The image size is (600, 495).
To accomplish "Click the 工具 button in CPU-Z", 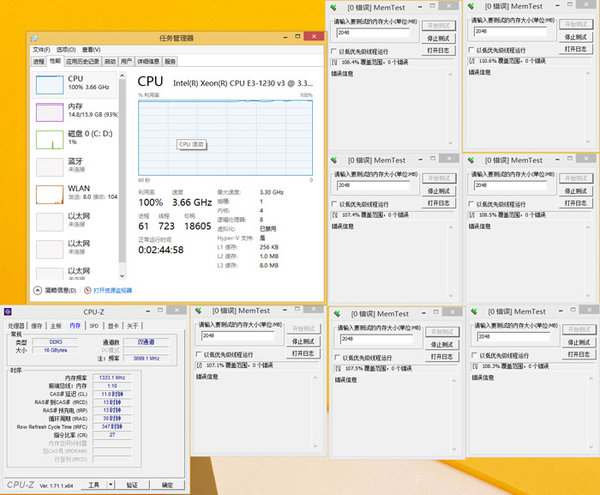I will 94,485.
